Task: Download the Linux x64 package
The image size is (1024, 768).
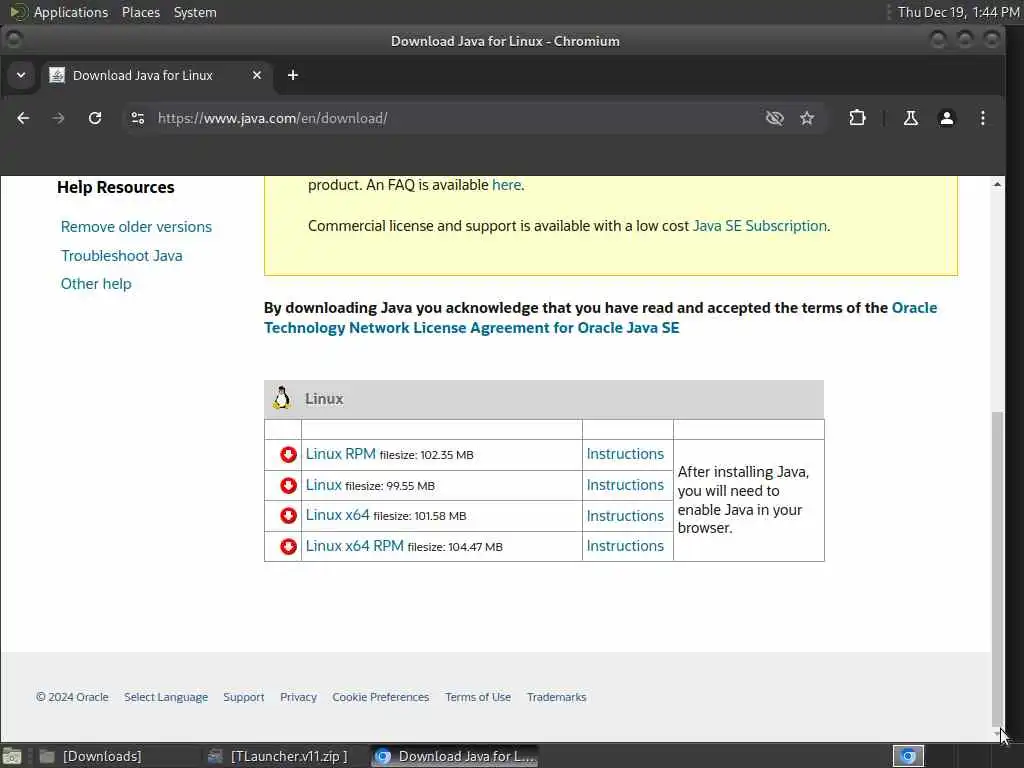Action: (337, 515)
